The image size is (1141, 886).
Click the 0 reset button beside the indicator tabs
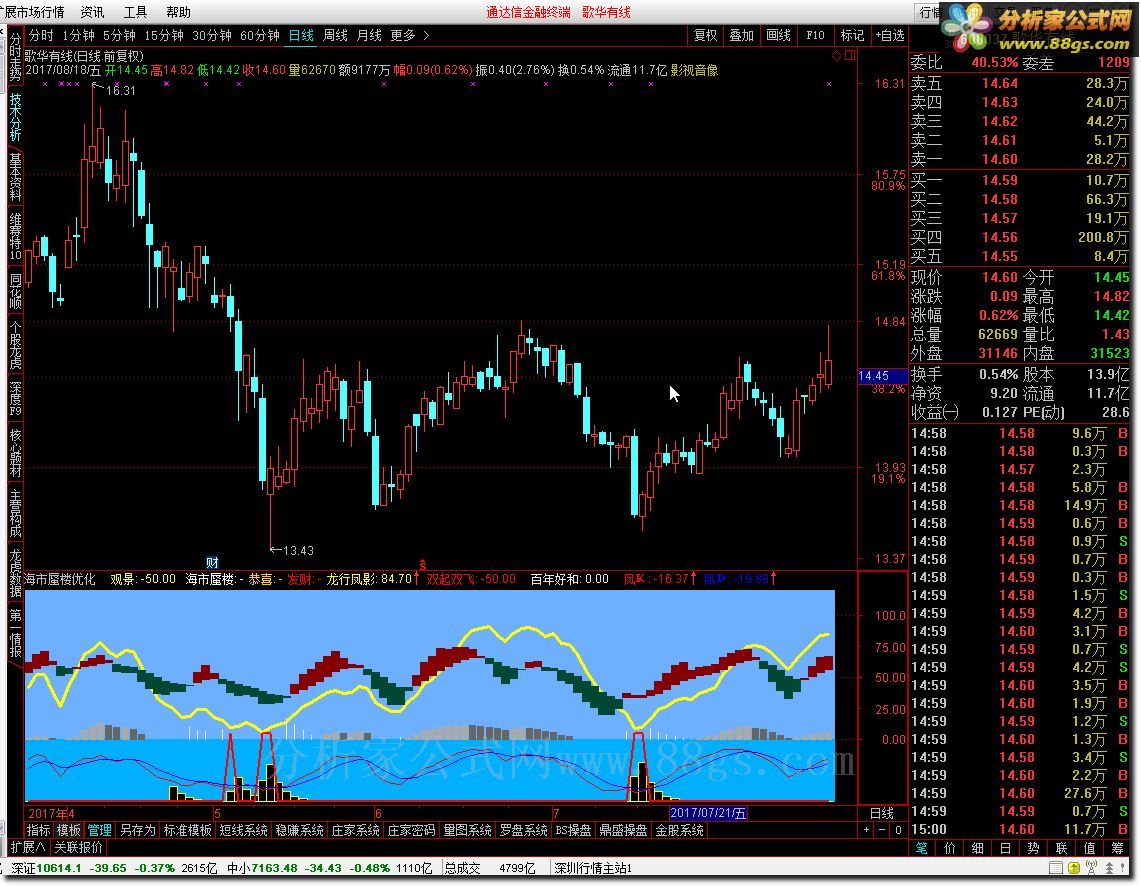[898, 830]
